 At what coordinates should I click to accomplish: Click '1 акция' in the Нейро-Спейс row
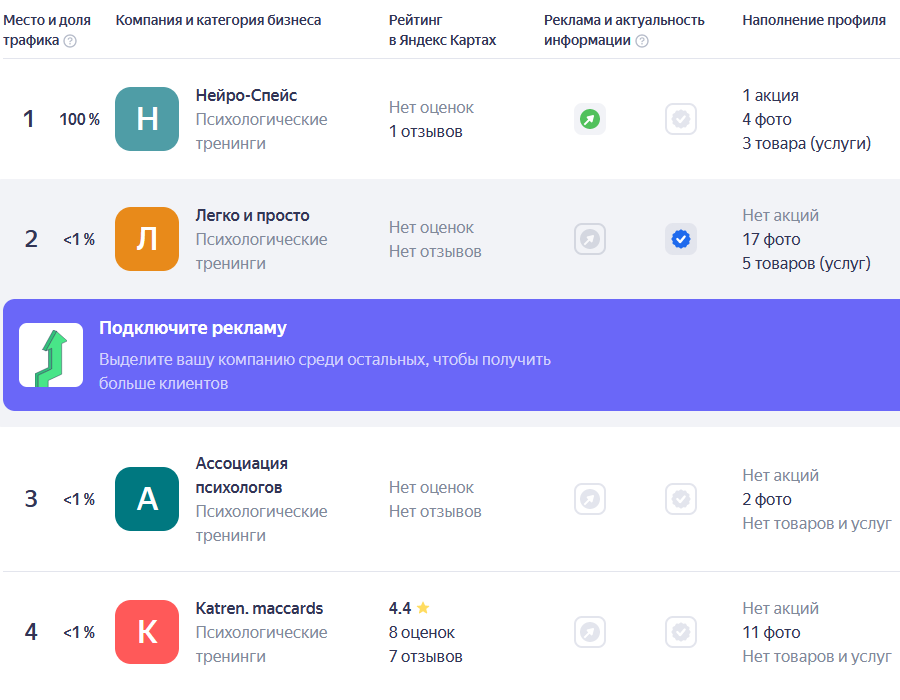(x=770, y=95)
